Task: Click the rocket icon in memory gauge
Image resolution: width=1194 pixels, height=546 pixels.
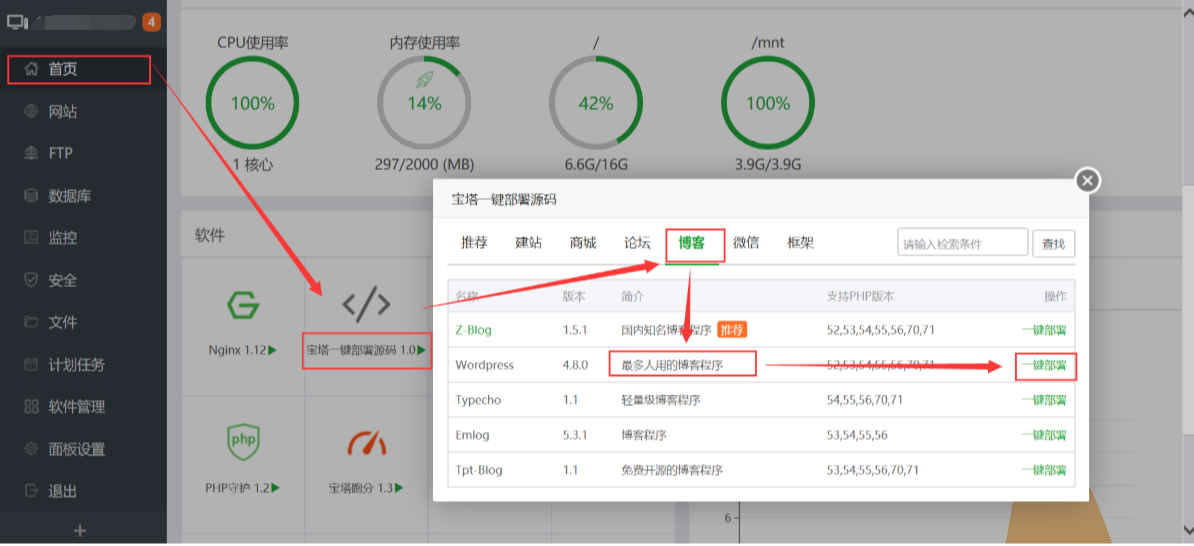Action: pos(424,80)
